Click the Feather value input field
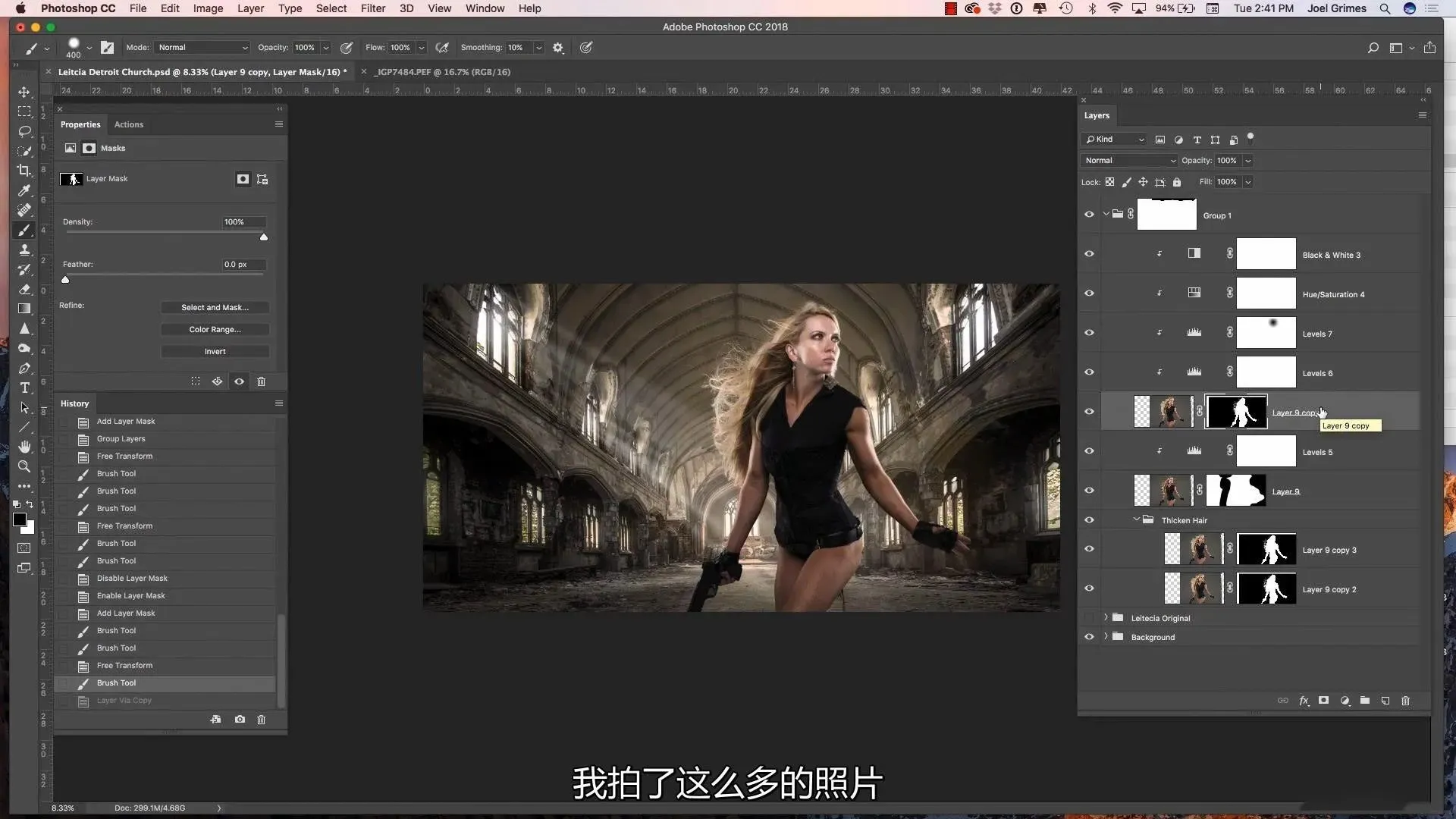 click(243, 265)
